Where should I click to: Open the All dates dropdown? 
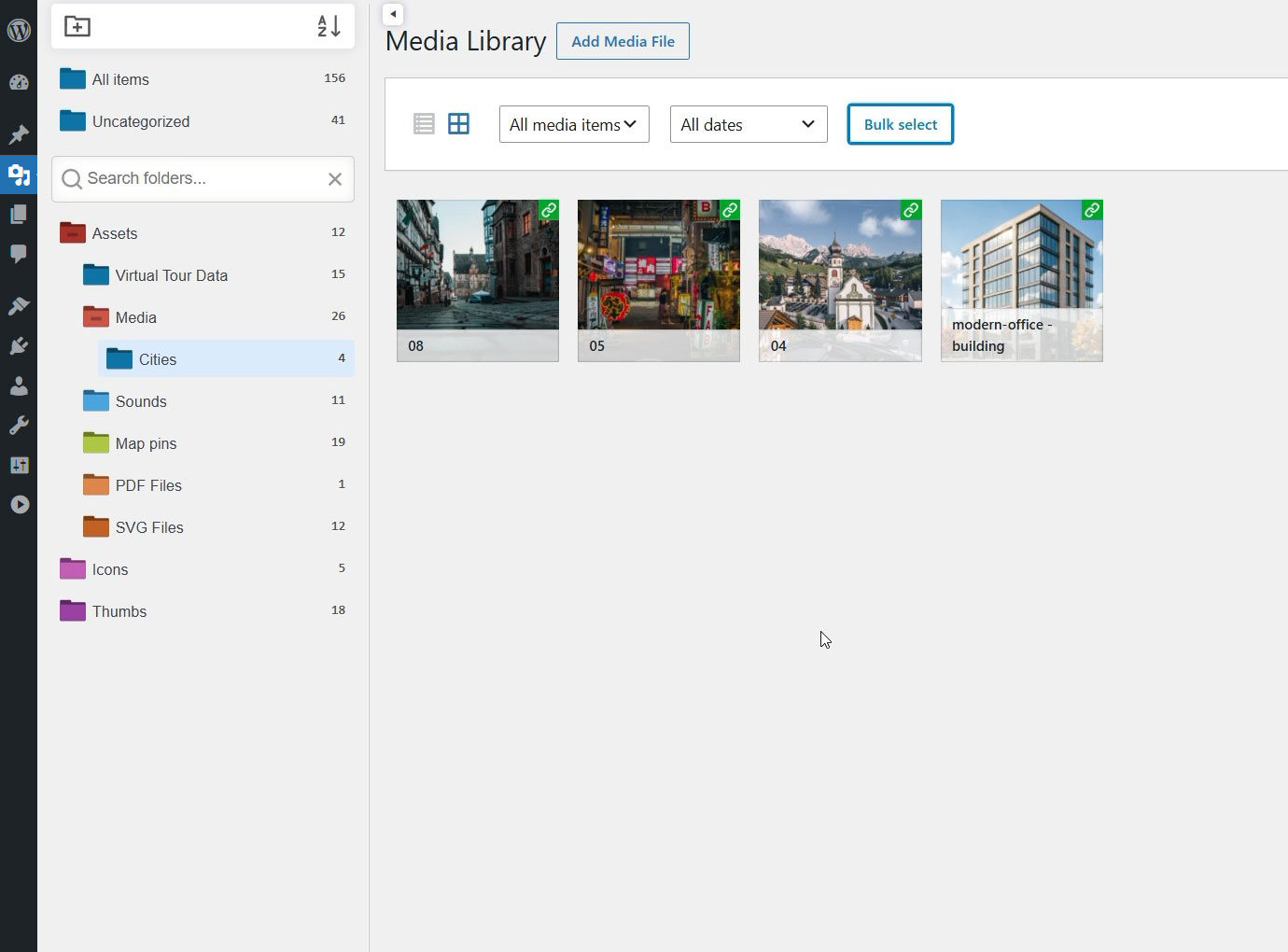[x=749, y=124]
